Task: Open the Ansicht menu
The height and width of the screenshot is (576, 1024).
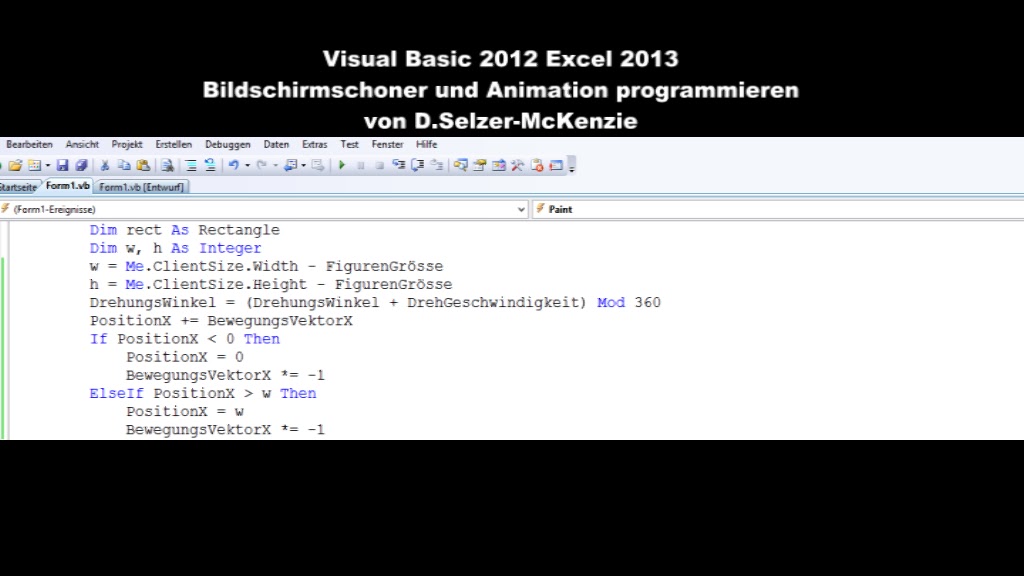Action: tap(82, 144)
